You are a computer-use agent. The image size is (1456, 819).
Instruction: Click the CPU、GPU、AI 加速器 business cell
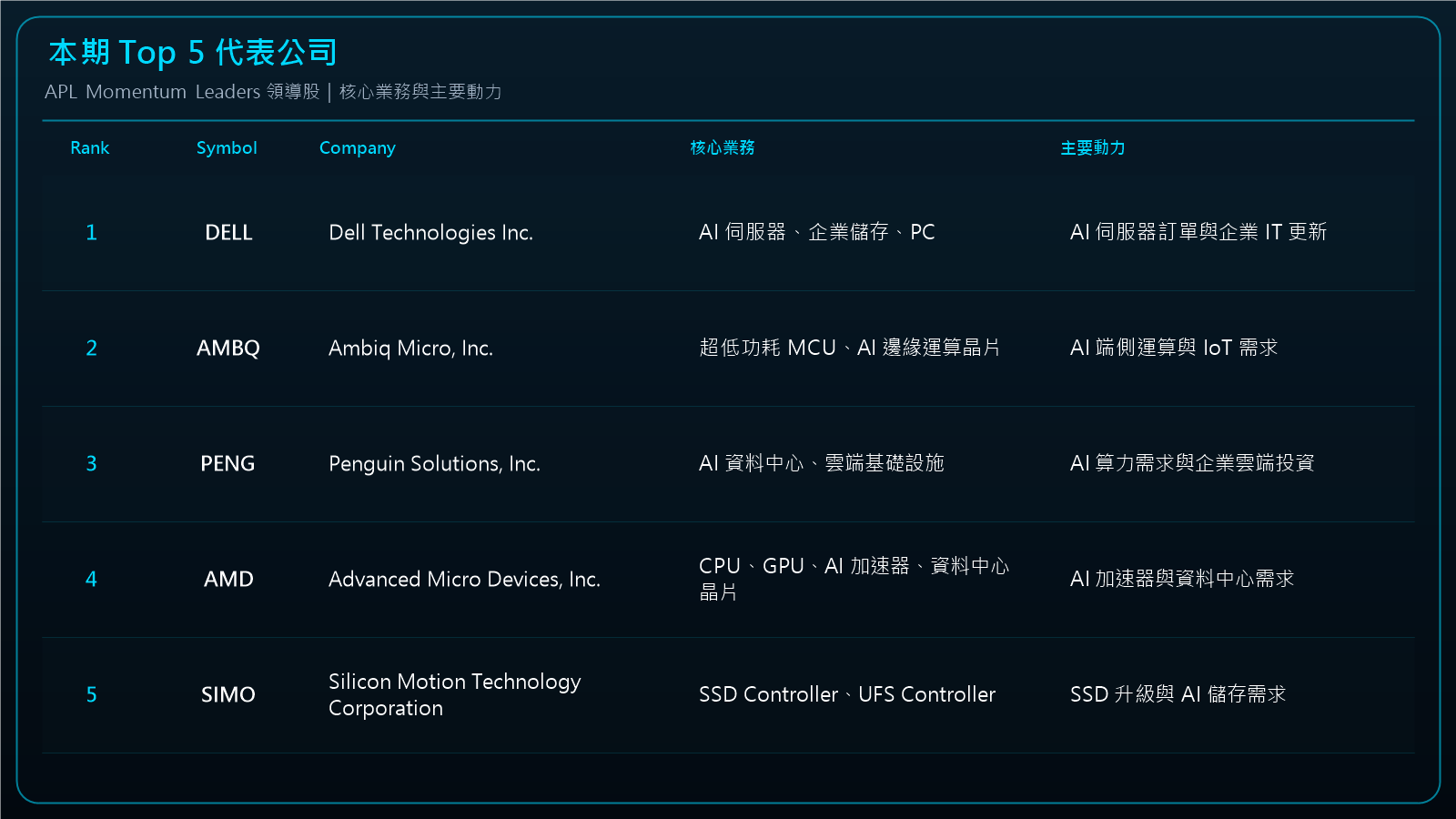[x=854, y=580]
